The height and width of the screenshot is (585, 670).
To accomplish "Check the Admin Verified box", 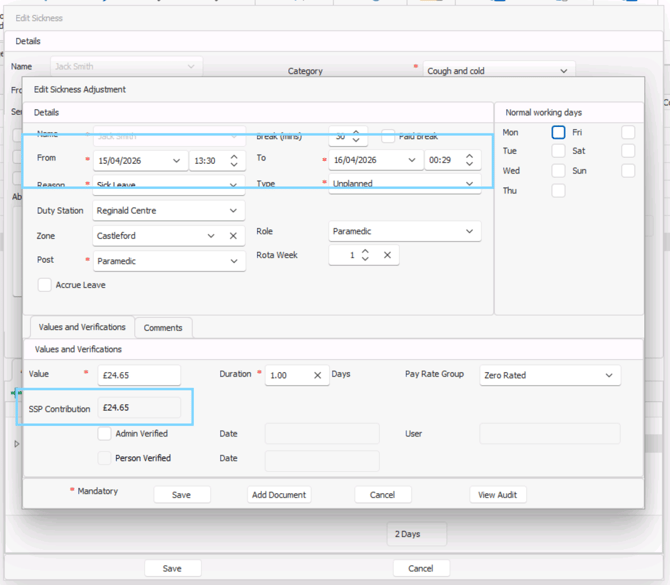I will click(x=104, y=434).
